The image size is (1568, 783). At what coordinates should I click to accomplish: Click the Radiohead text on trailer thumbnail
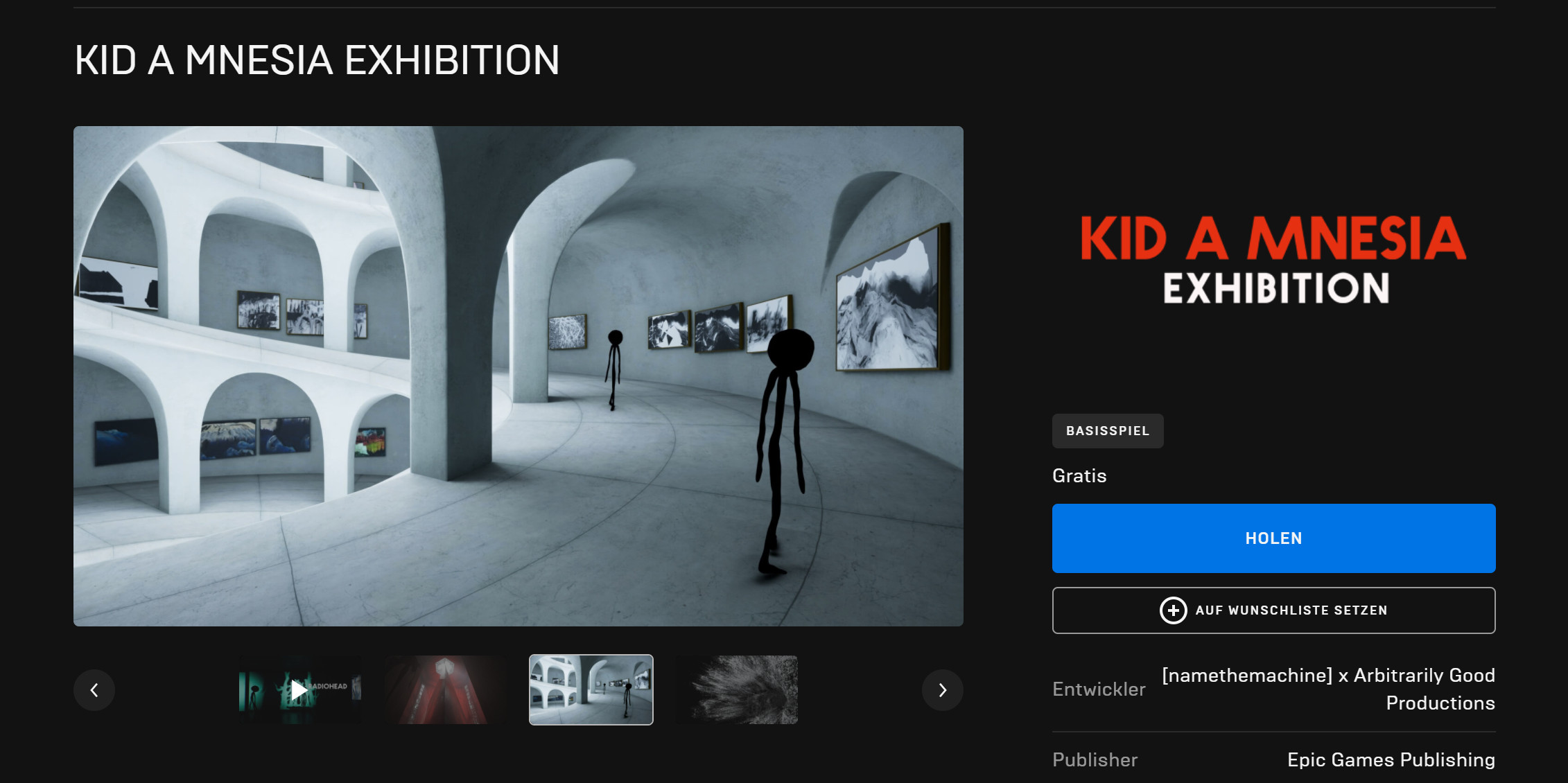tap(329, 686)
